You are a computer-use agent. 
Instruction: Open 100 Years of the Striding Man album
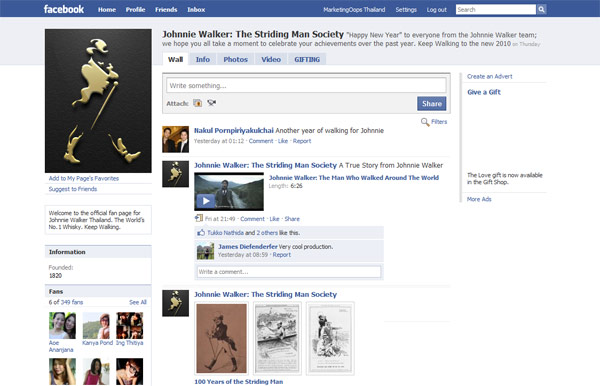pyautogui.click(x=238, y=381)
